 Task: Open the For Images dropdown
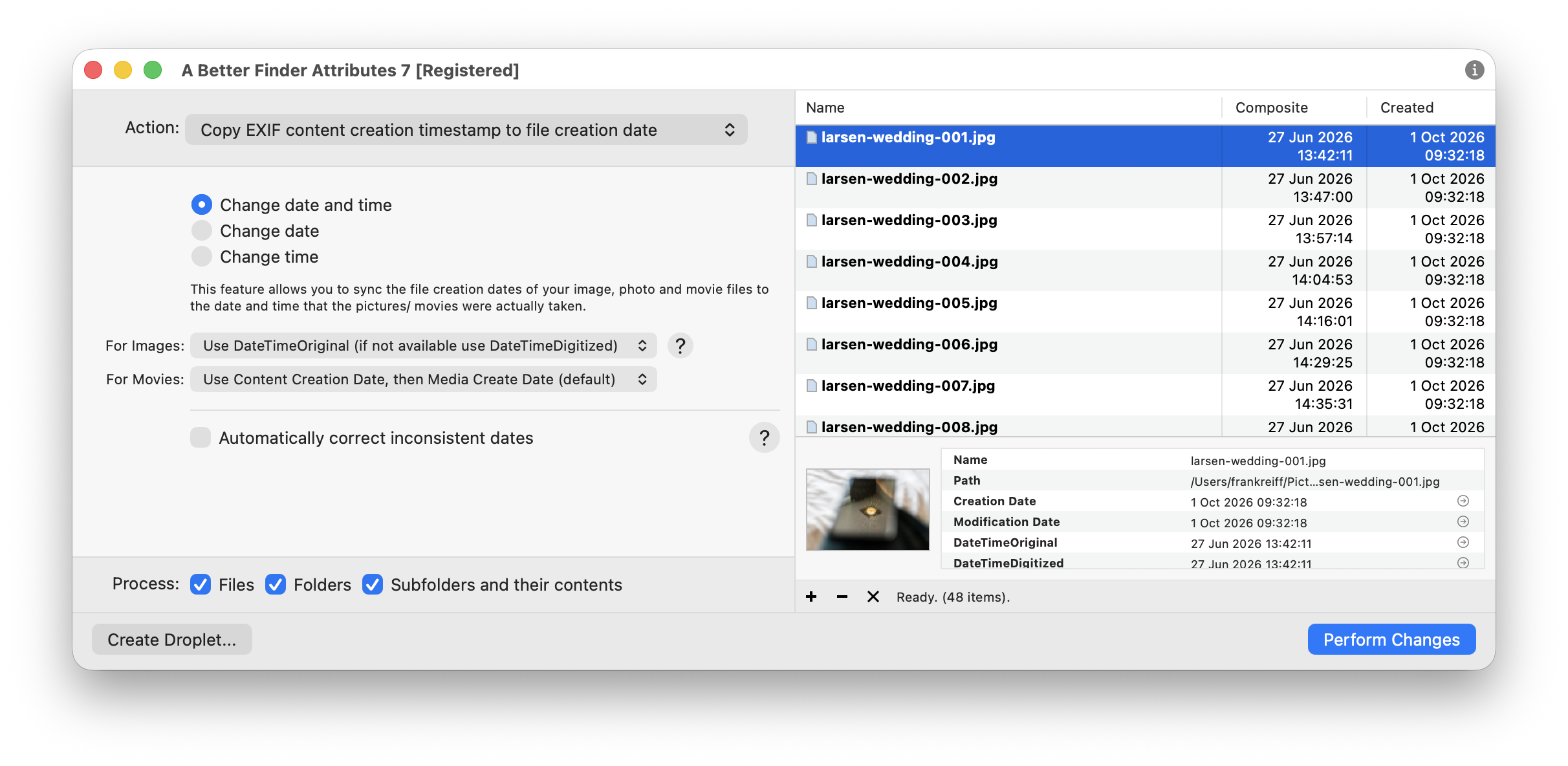(424, 346)
